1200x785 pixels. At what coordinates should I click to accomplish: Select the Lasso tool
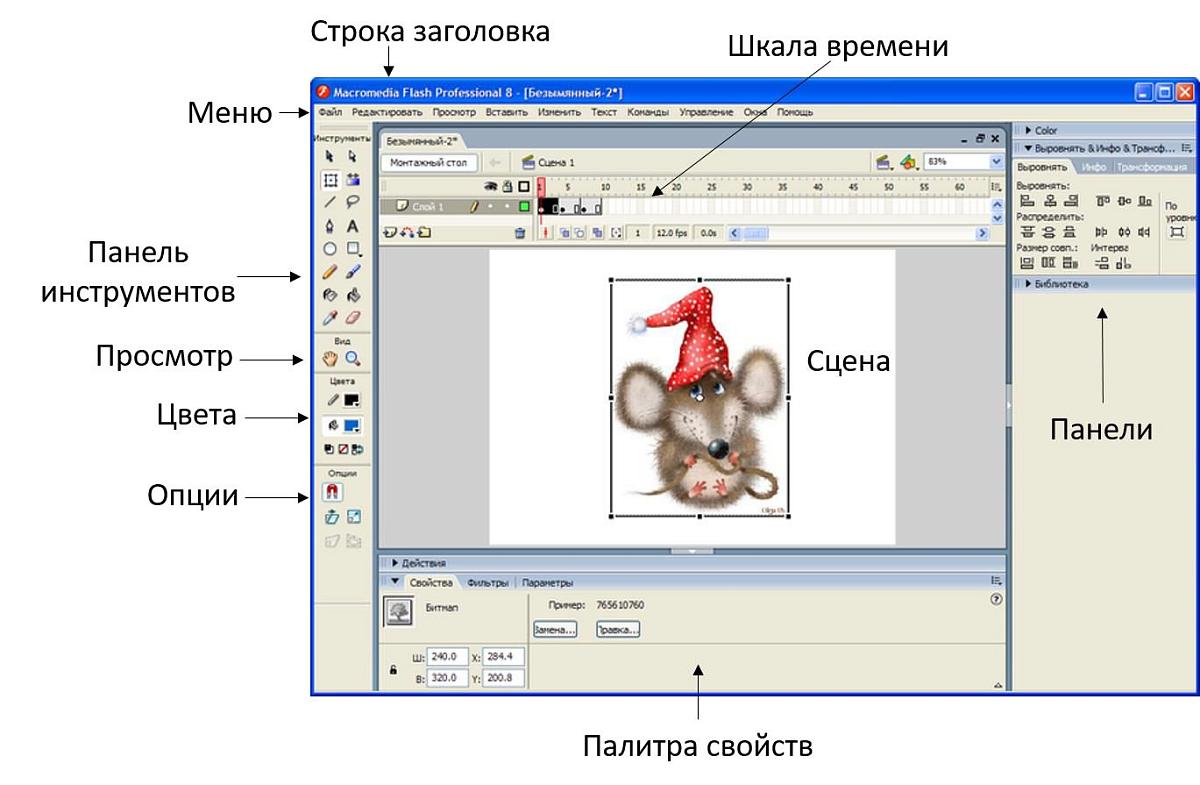coord(352,203)
